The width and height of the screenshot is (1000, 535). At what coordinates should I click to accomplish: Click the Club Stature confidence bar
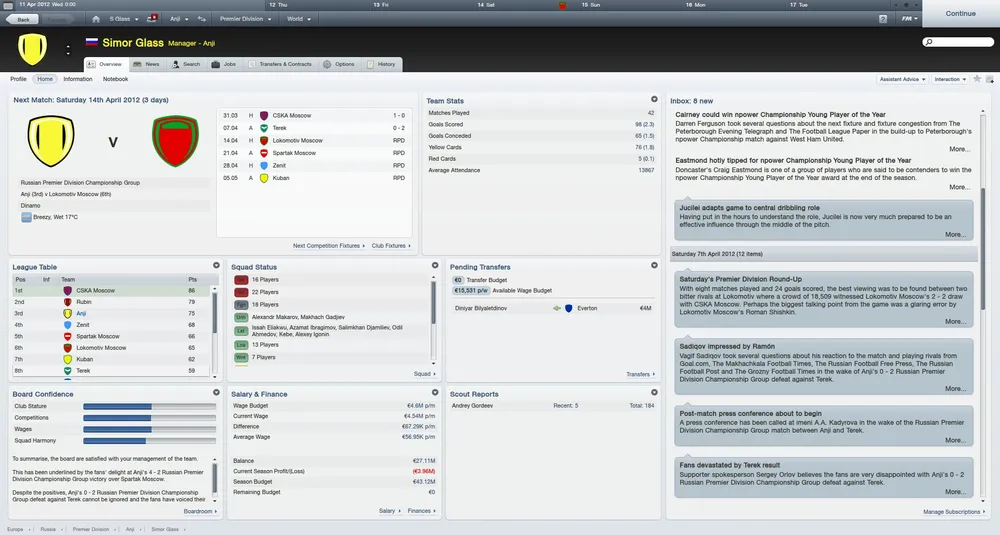149,406
